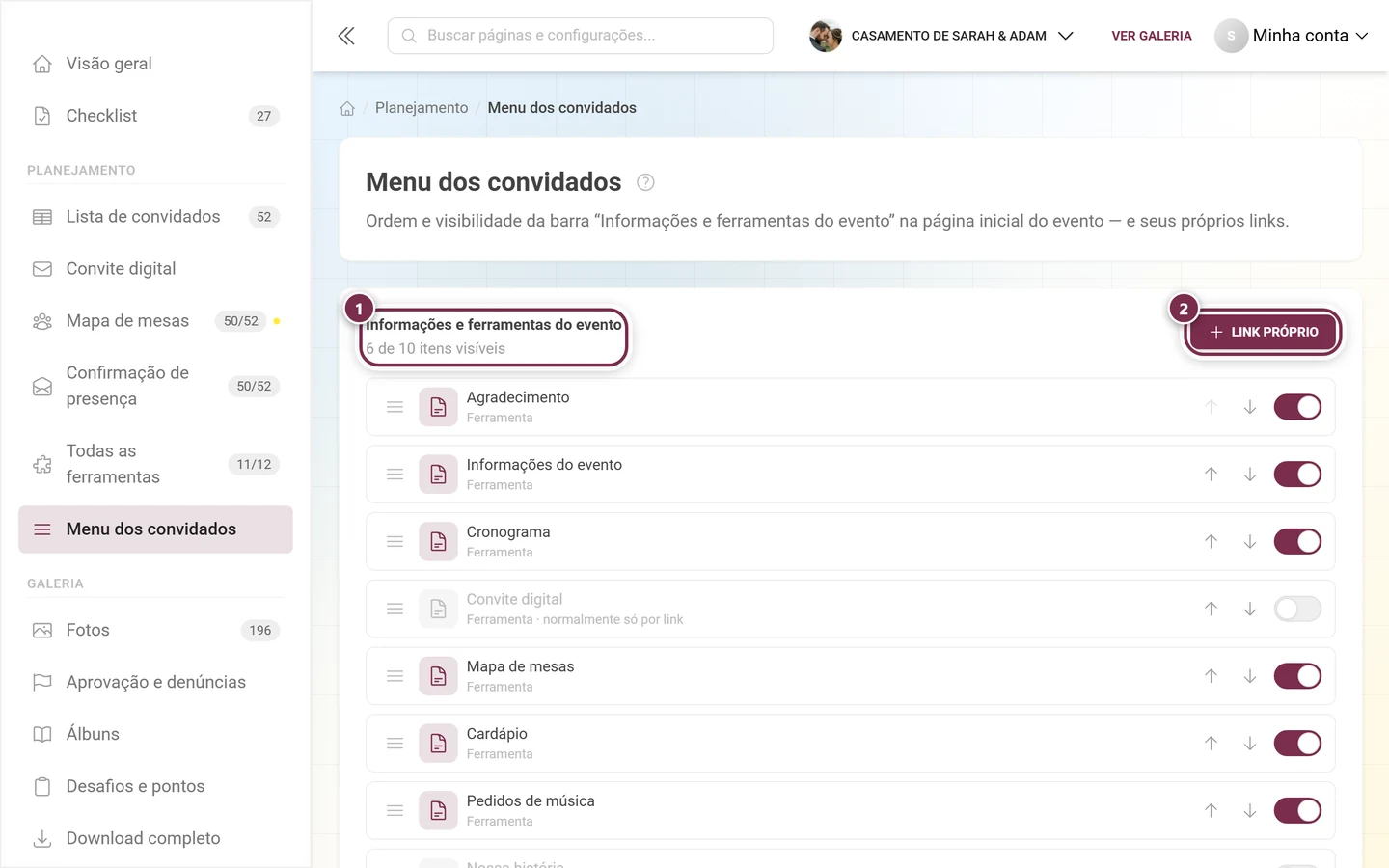This screenshot has height=868, width=1389.
Task: Click the Agradecimento document icon
Action: (x=438, y=407)
